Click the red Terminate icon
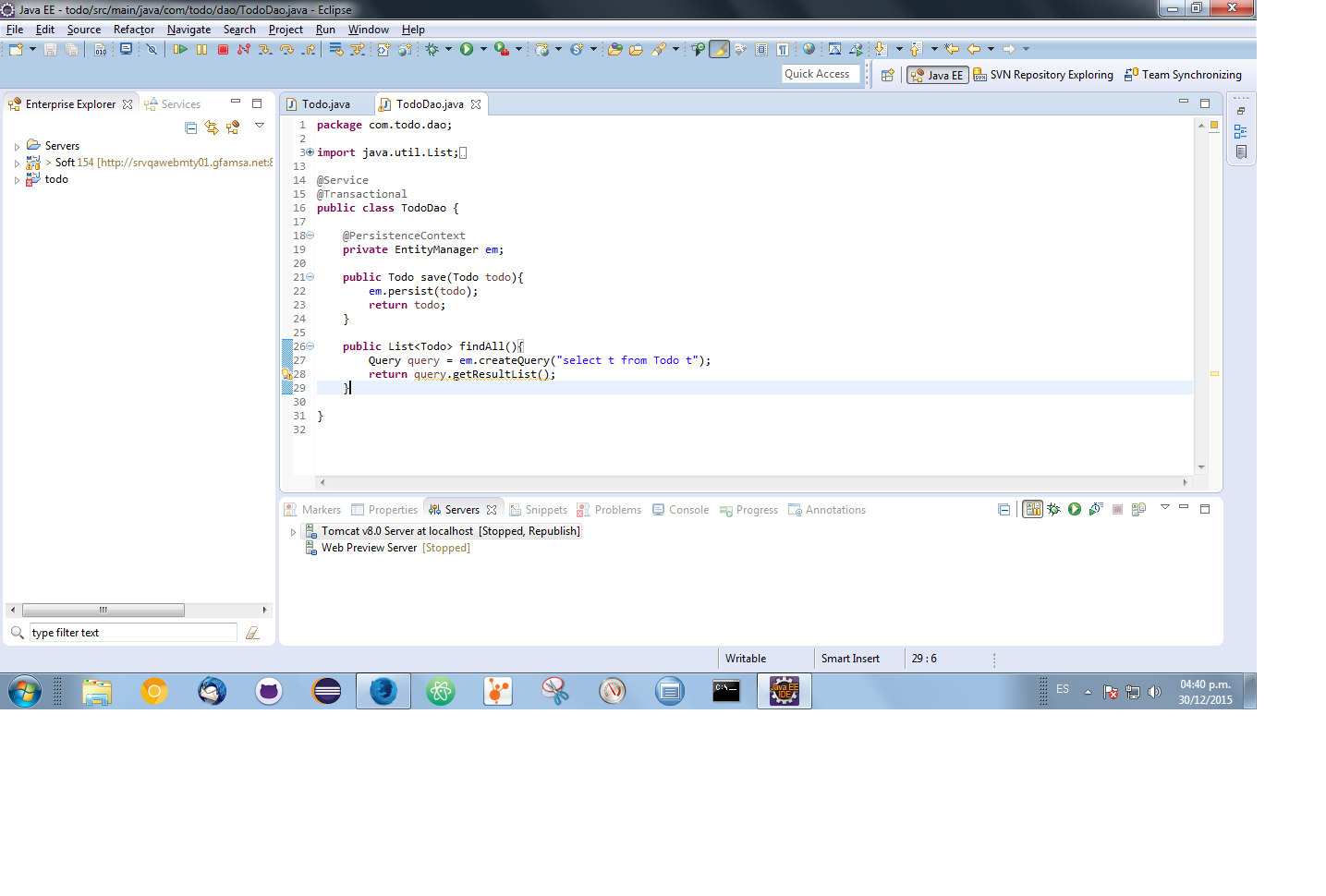Image resolution: width=1326 pixels, height=896 pixels. pyautogui.click(x=223, y=49)
